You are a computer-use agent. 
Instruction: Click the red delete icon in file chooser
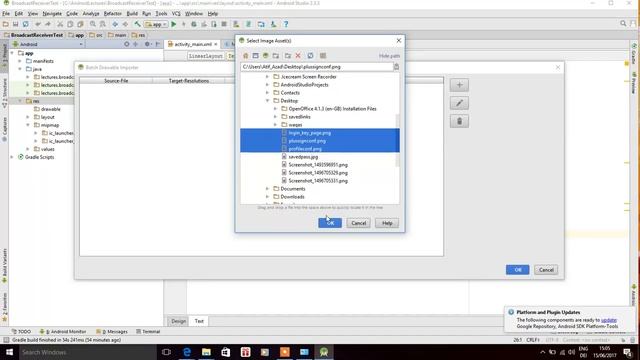click(298, 56)
